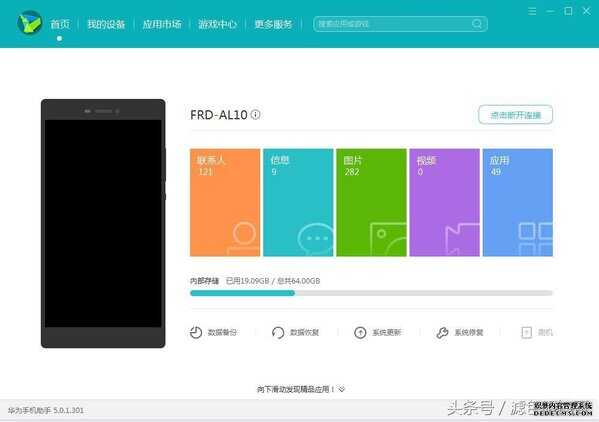Viewport: 599px width, 422px height.
Task: Click the FRD-AL10 device name text
Action: coord(219,115)
